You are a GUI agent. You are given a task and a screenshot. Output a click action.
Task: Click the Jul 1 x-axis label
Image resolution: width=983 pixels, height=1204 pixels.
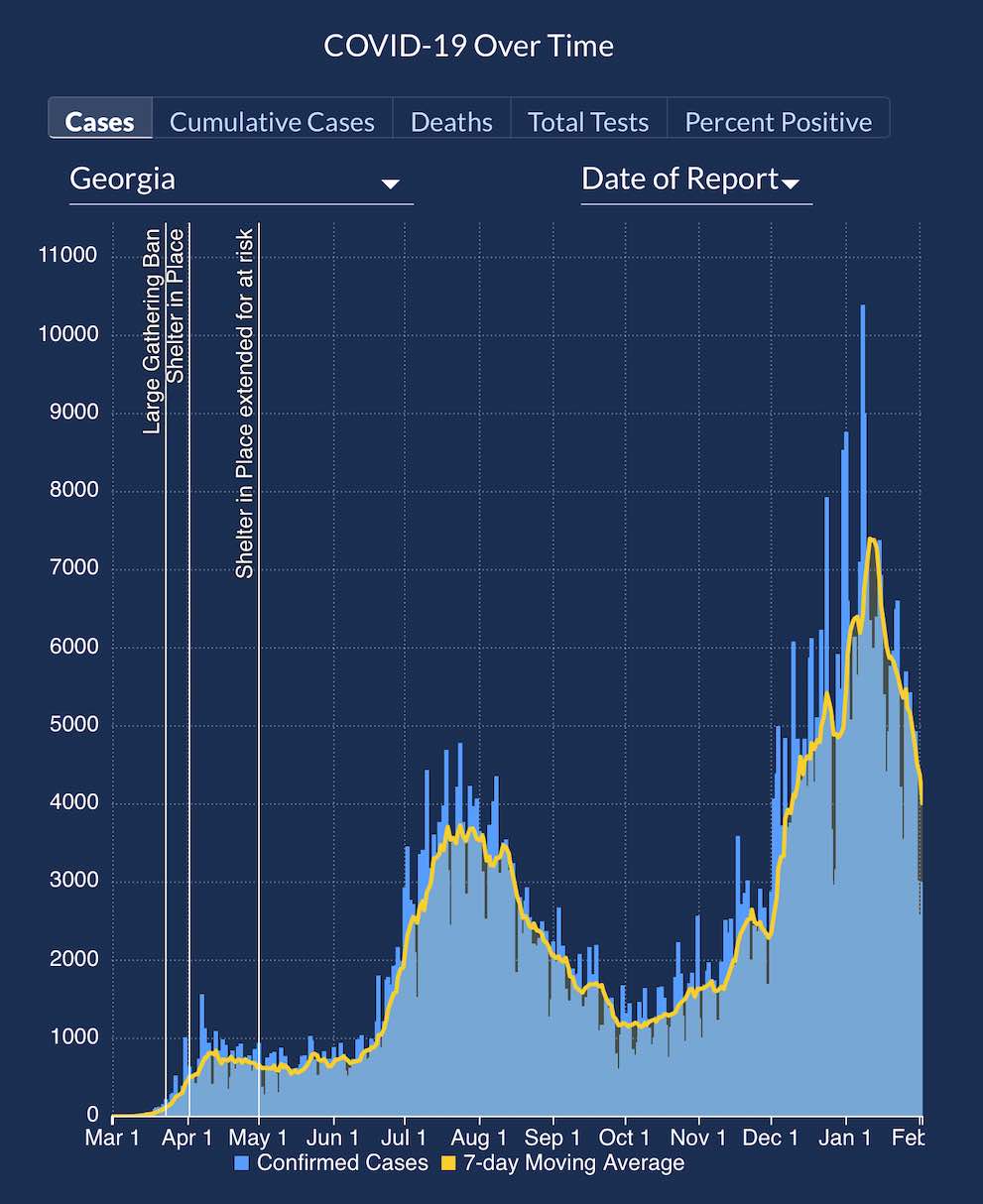405,1138
